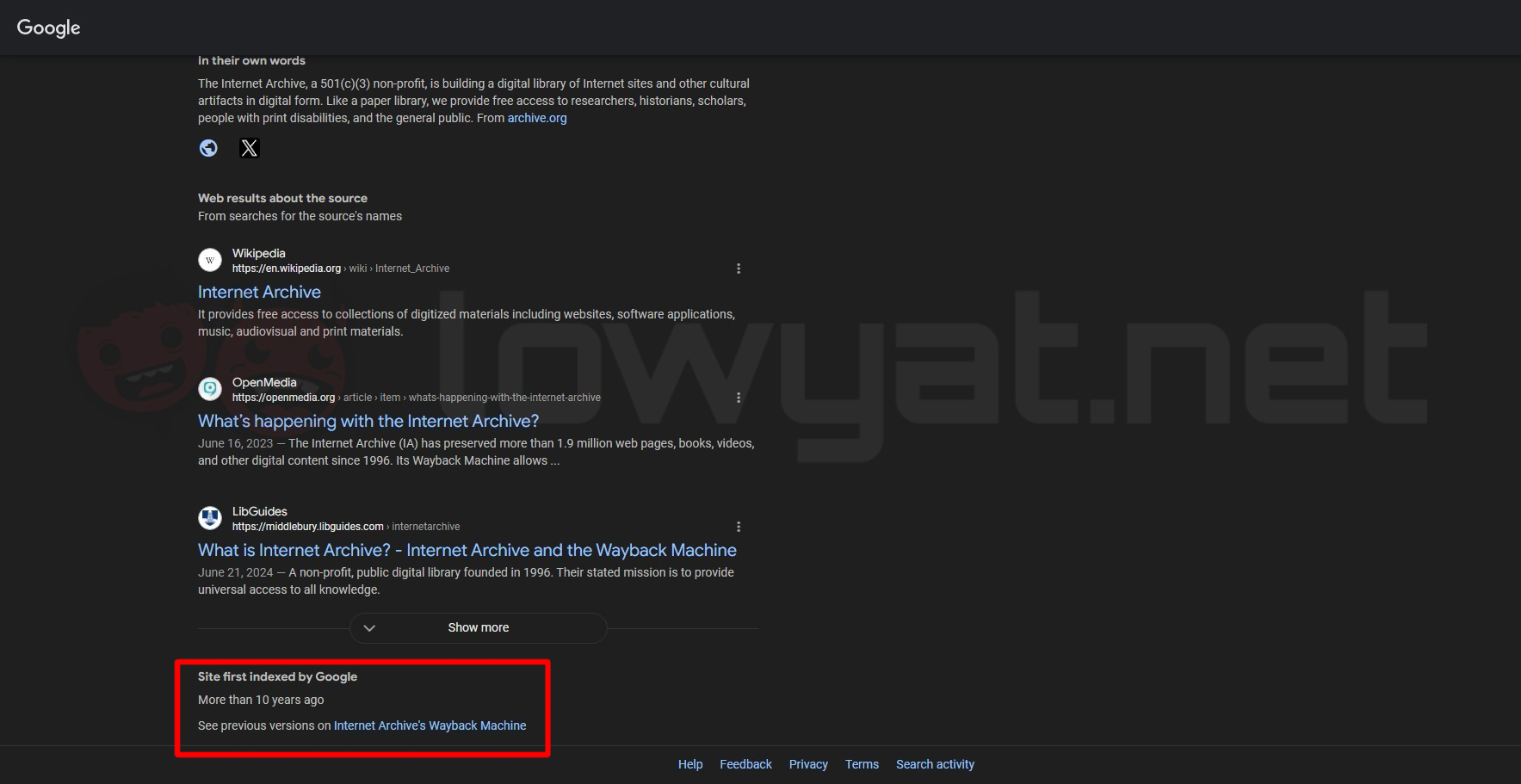The image size is (1521, 784).
Task: Open the Internet Archive Wikipedia result
Action: coord(259,292)
